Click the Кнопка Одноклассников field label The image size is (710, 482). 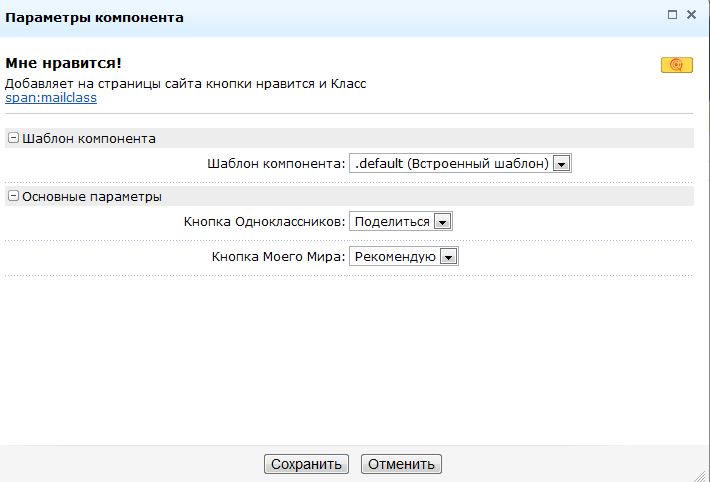coord(264,221)
